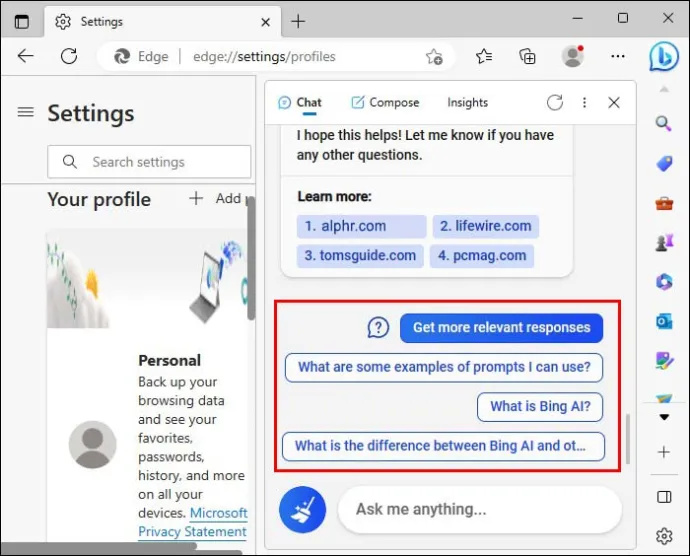Add this page to favorites
The width and height of the screenshot is (690, 556).
coord(434,56)
